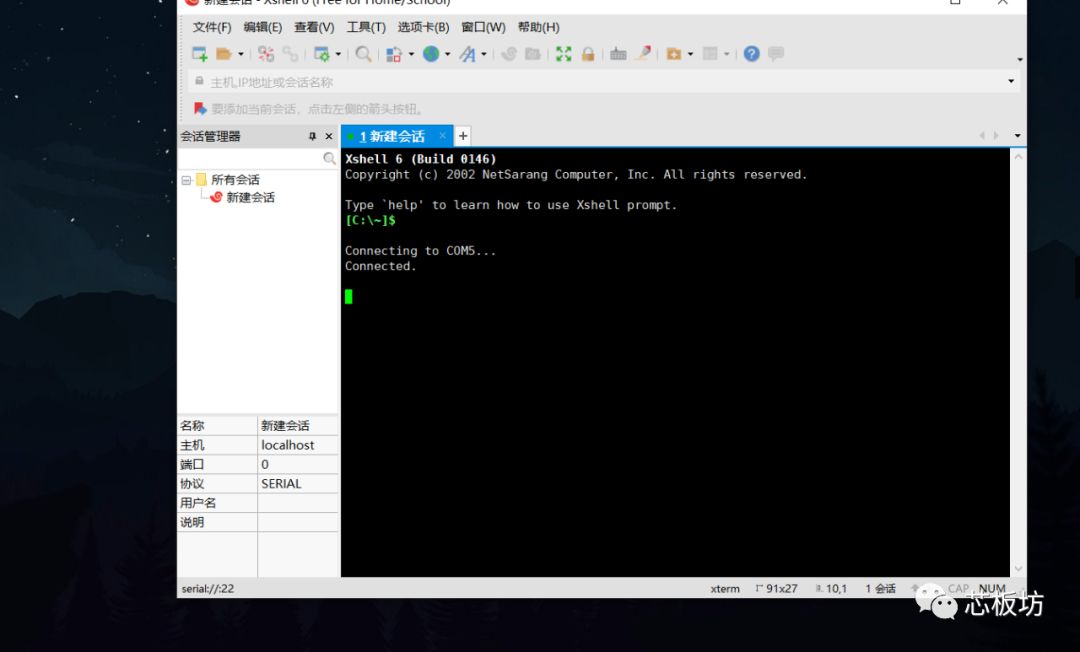Click 1 会话 in the status bar
The height and width of the screenshot is (652, 1080).
[880, 589]
